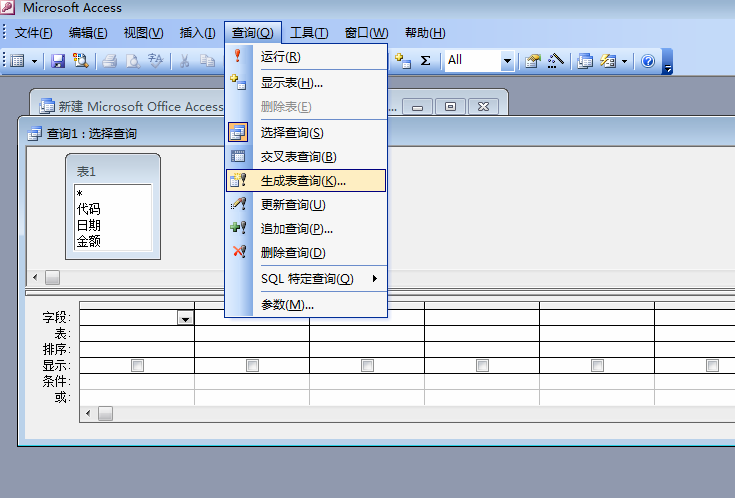The height and width of the screenshot is (498, 735).
Task: Select 选择查询(S) menu entry
Action: (306, 133)
